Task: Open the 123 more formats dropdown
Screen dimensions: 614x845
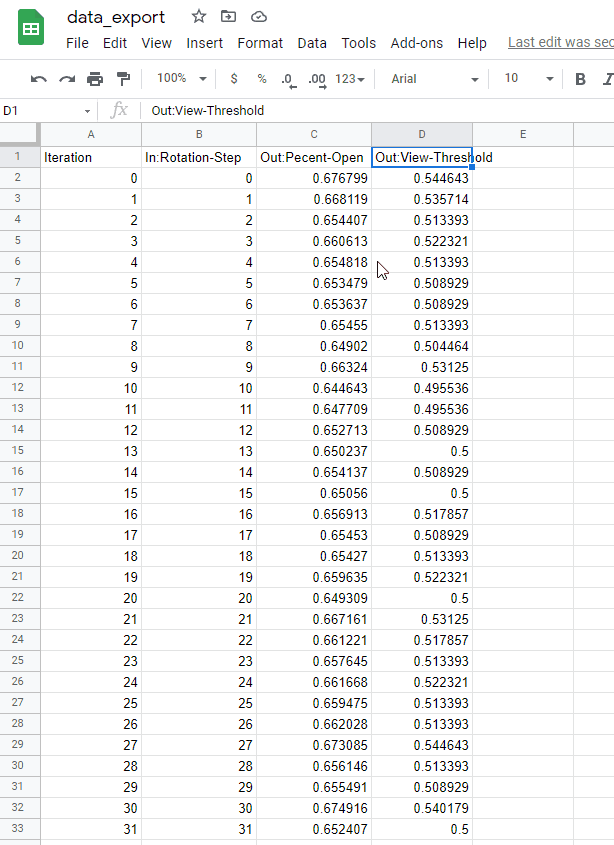Action: click(x=350, y=79)
